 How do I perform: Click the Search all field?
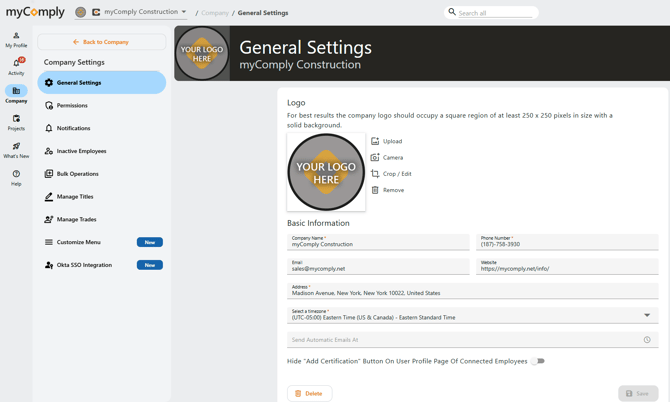coord(495,13)
